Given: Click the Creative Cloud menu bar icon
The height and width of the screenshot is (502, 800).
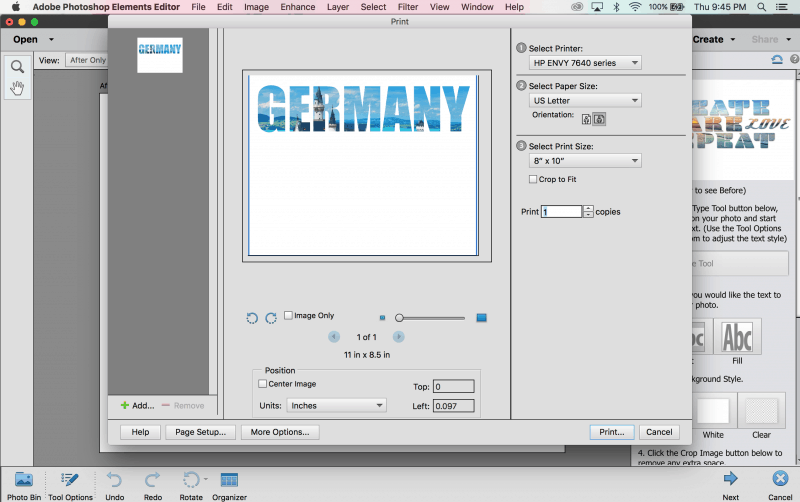Looking at the screenshot, I should 577,7.
